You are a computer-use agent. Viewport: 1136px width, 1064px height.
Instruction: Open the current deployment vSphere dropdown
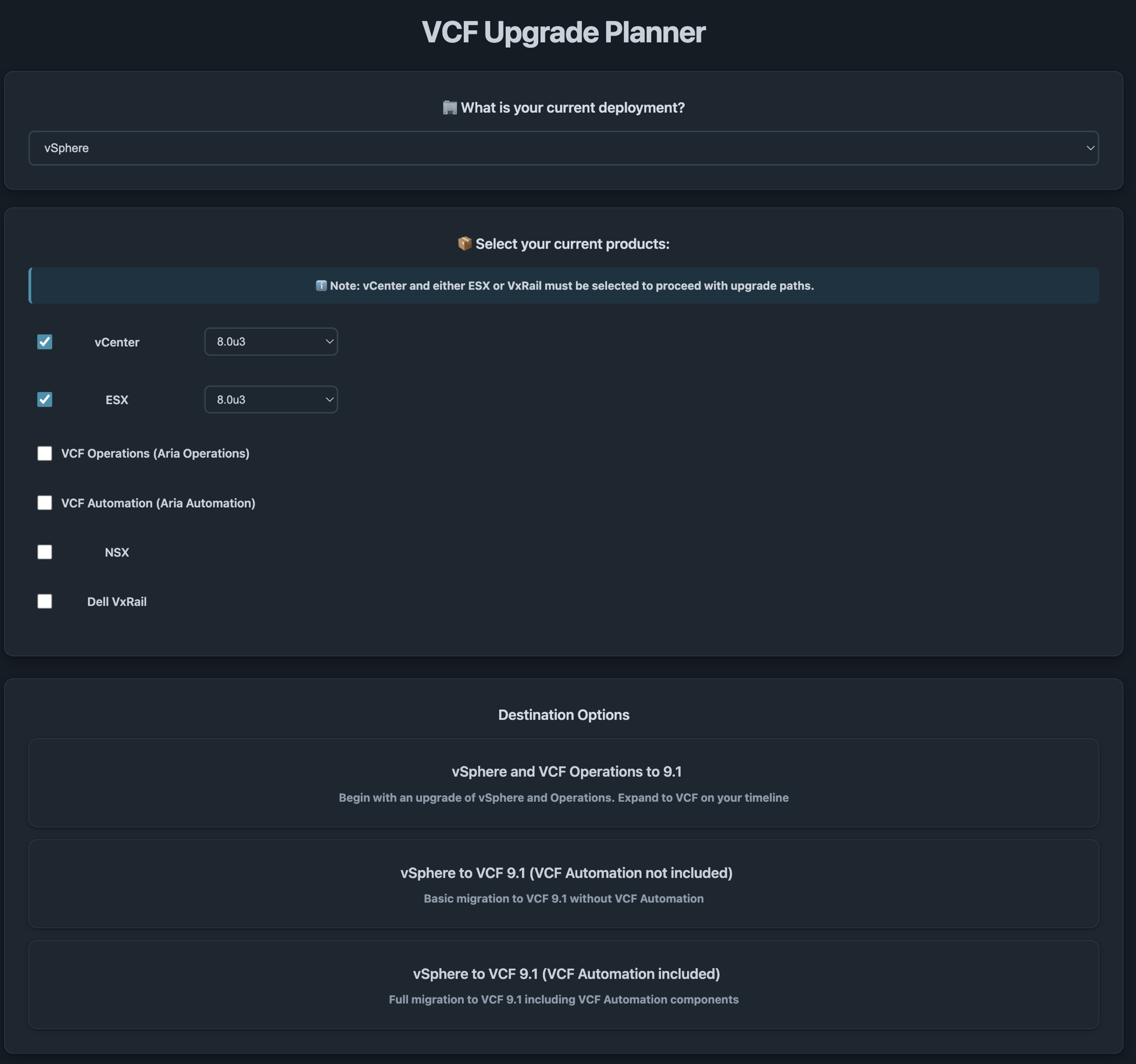coord(563,148)
